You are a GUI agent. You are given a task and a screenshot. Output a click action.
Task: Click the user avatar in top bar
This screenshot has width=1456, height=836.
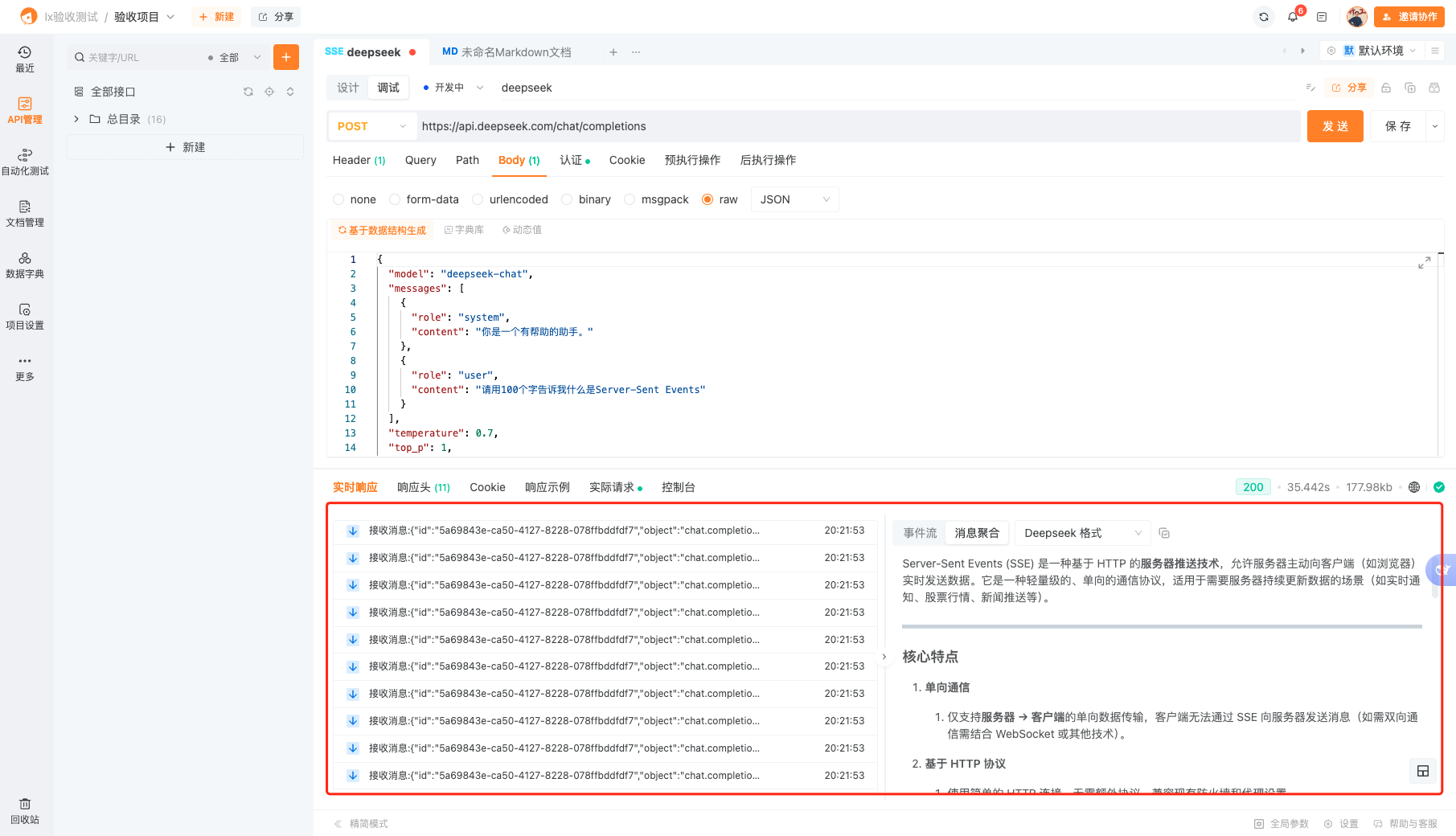click(1356, 17)
